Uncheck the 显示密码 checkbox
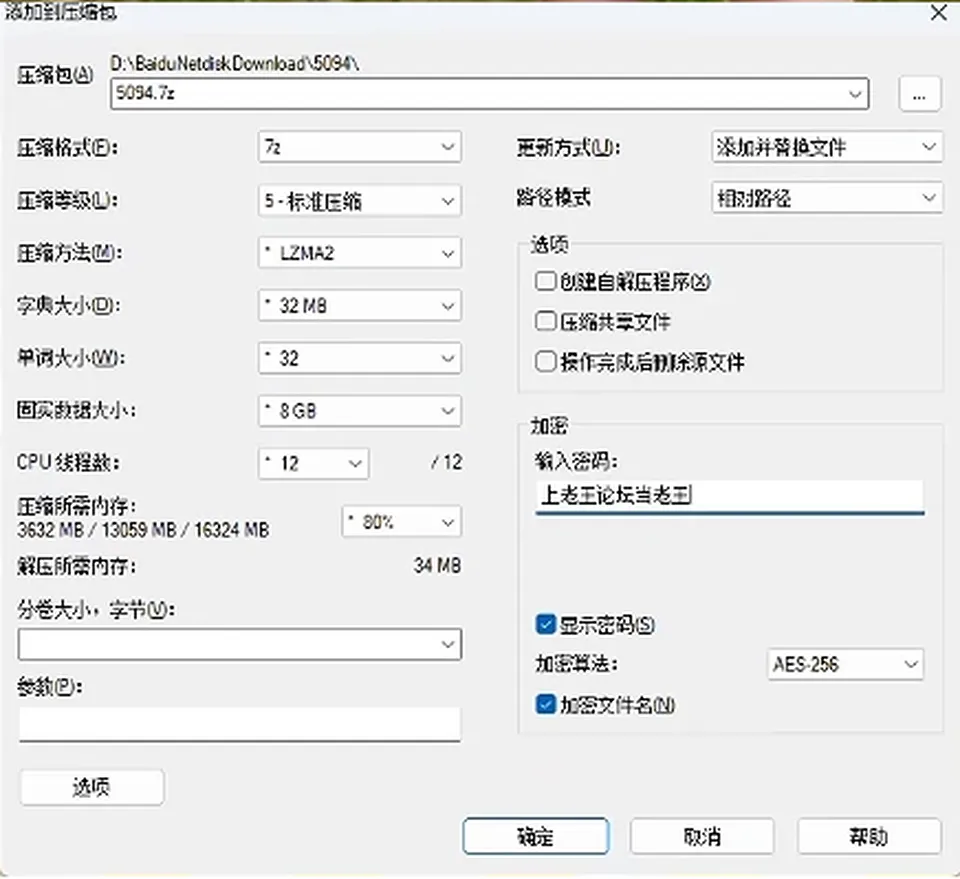Image resolution: width=960 pixels, height=879 pixels. (x=546, y=625)
